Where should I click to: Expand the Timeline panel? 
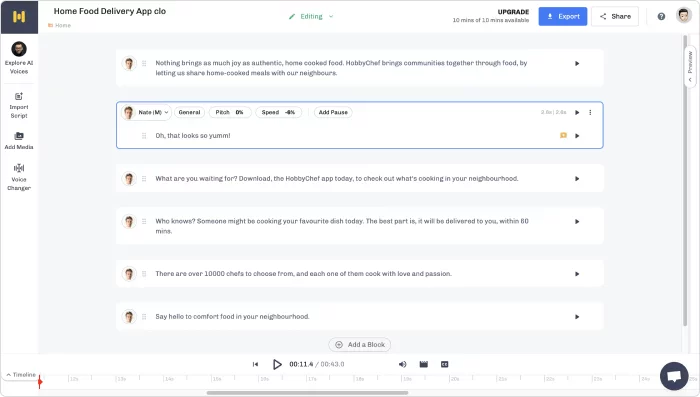click(21, 375)
